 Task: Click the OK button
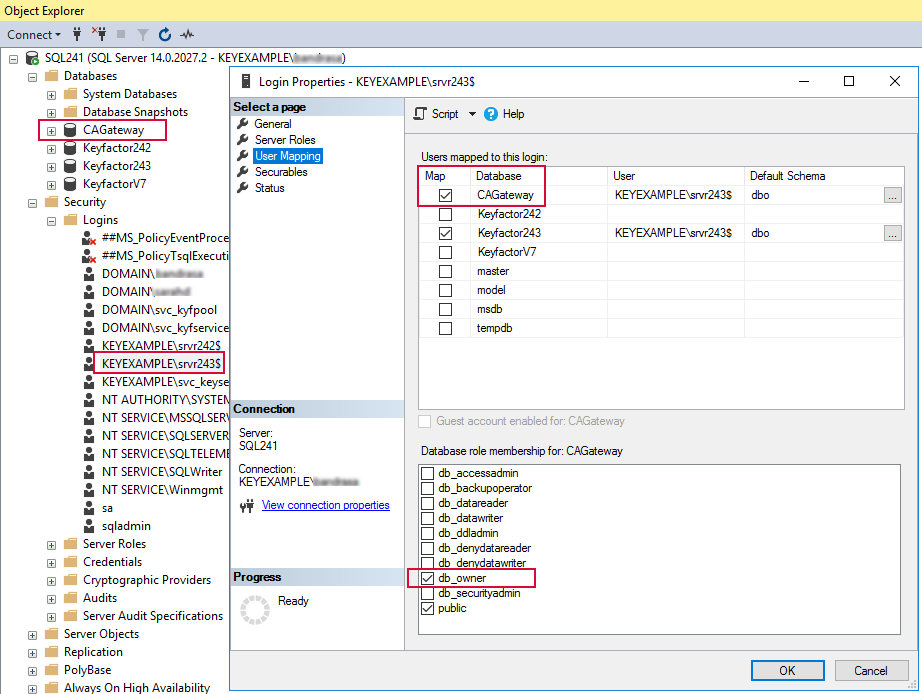coord(787,670)
